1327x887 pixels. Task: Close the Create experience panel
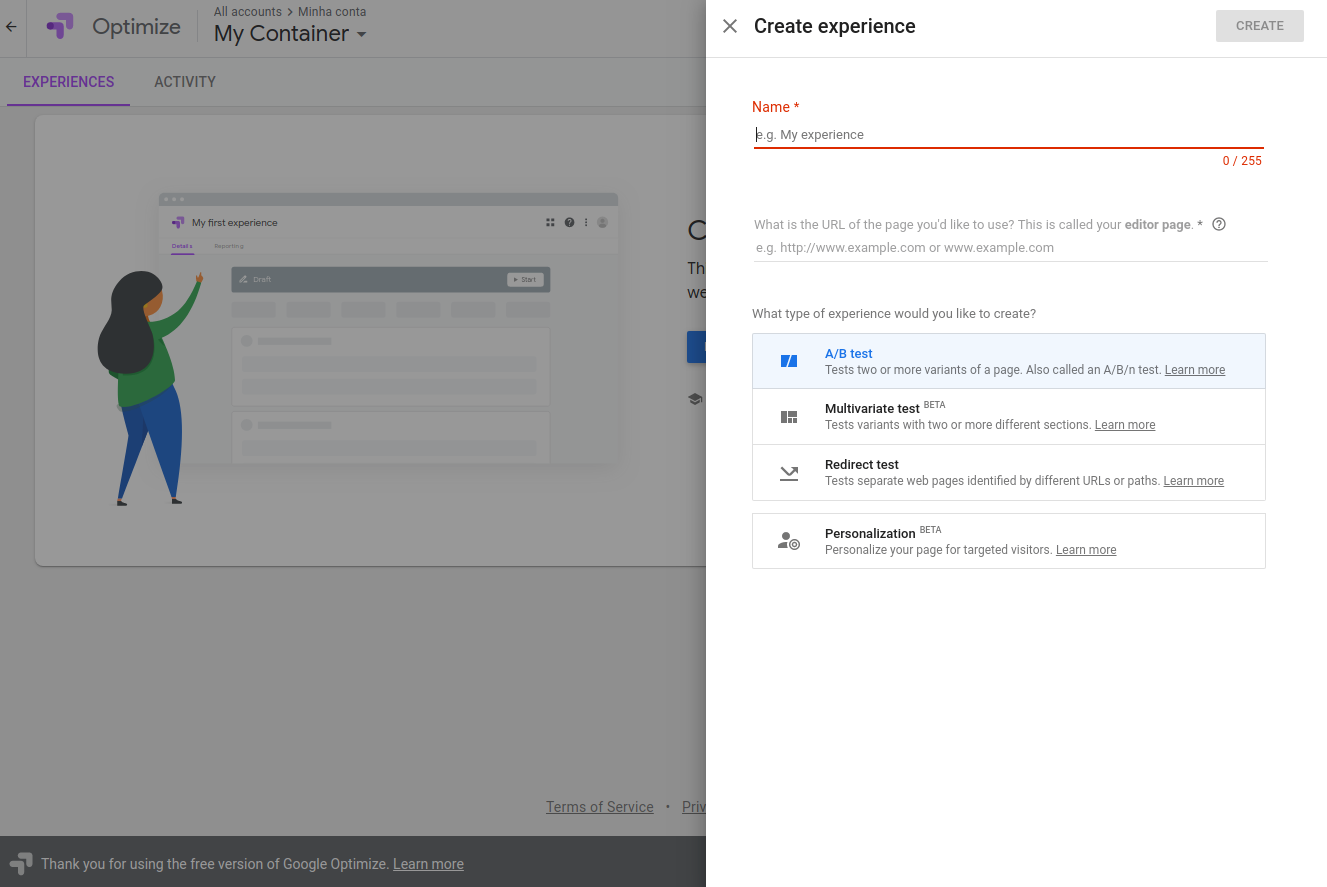(x=730, y=27)
